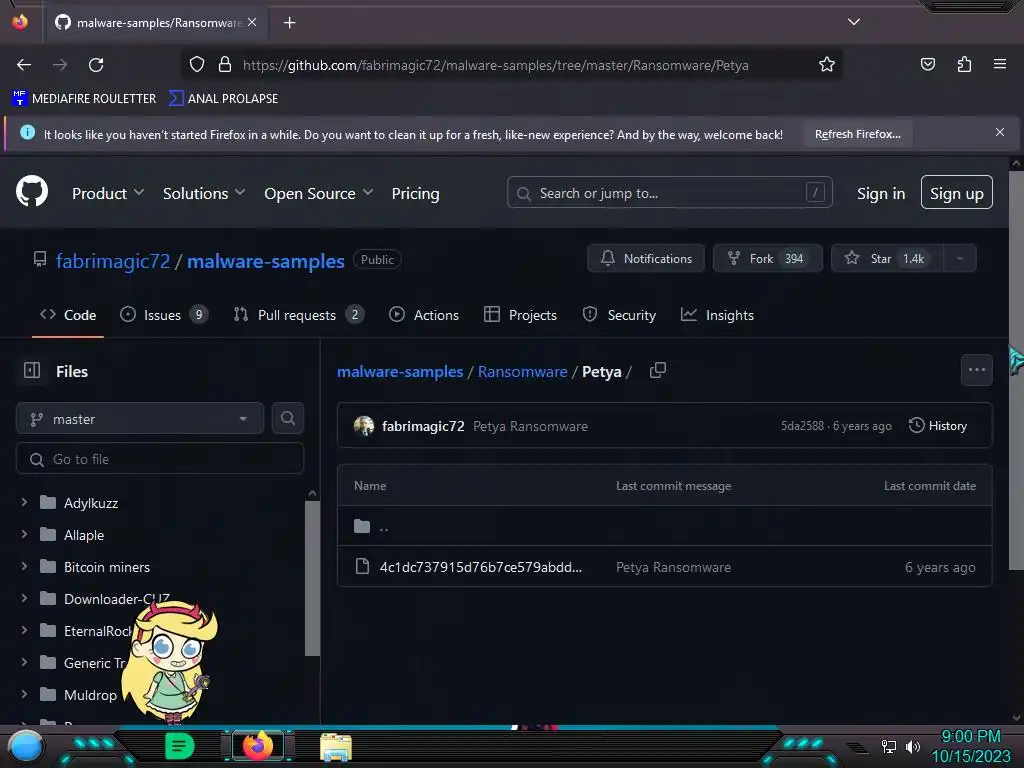Select the Code tab

(x=68, y=315)
